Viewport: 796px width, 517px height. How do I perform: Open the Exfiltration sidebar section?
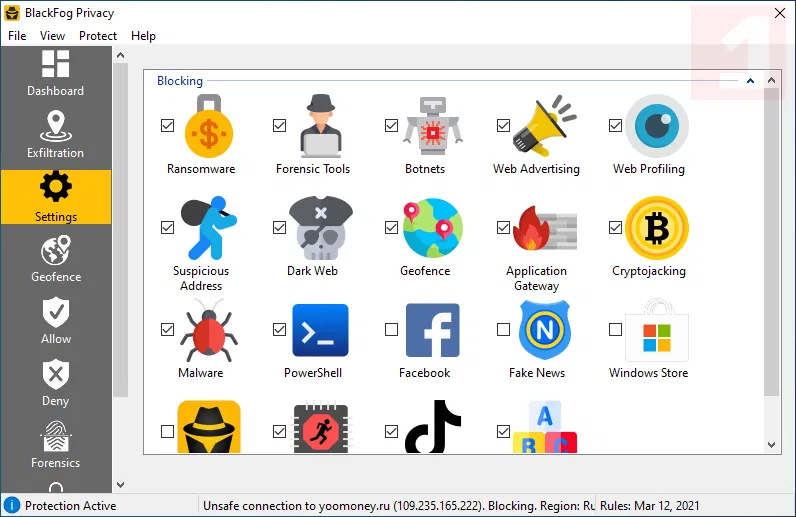point(55,135)
